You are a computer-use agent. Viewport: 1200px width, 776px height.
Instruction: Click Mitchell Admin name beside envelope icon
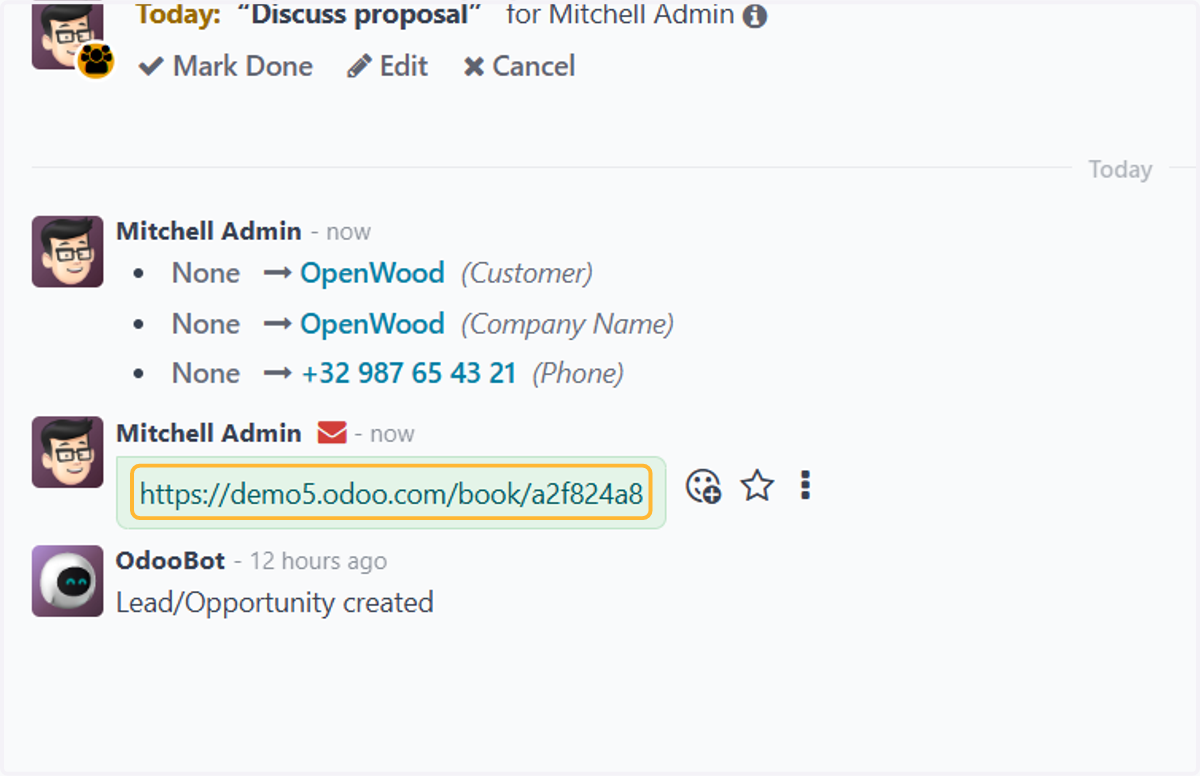[x=208, y=433]
